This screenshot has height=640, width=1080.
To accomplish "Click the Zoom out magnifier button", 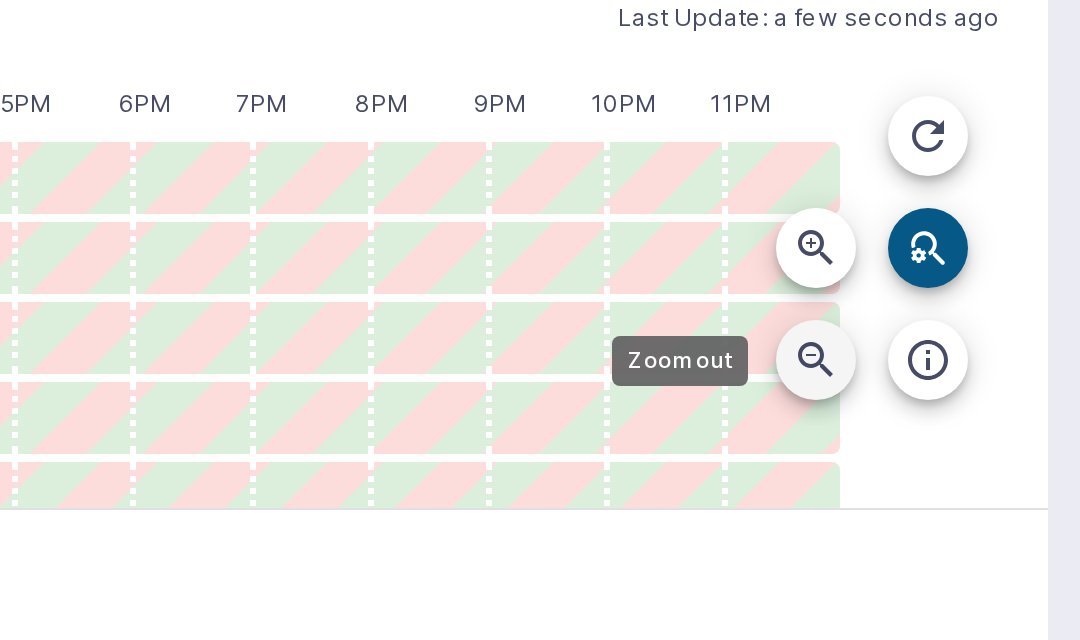I will [x=816, y=360].
